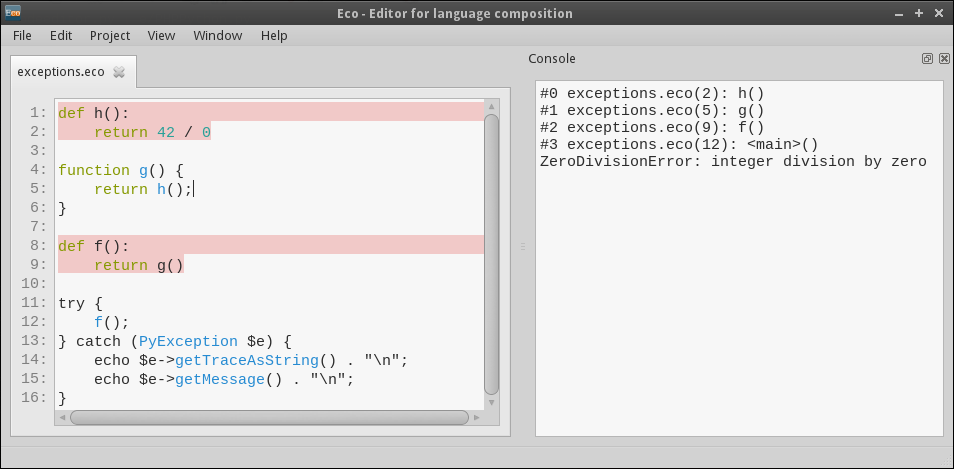Open the File menu
The width and height of the screenshot is (954, 469).
tap(22, 35)
